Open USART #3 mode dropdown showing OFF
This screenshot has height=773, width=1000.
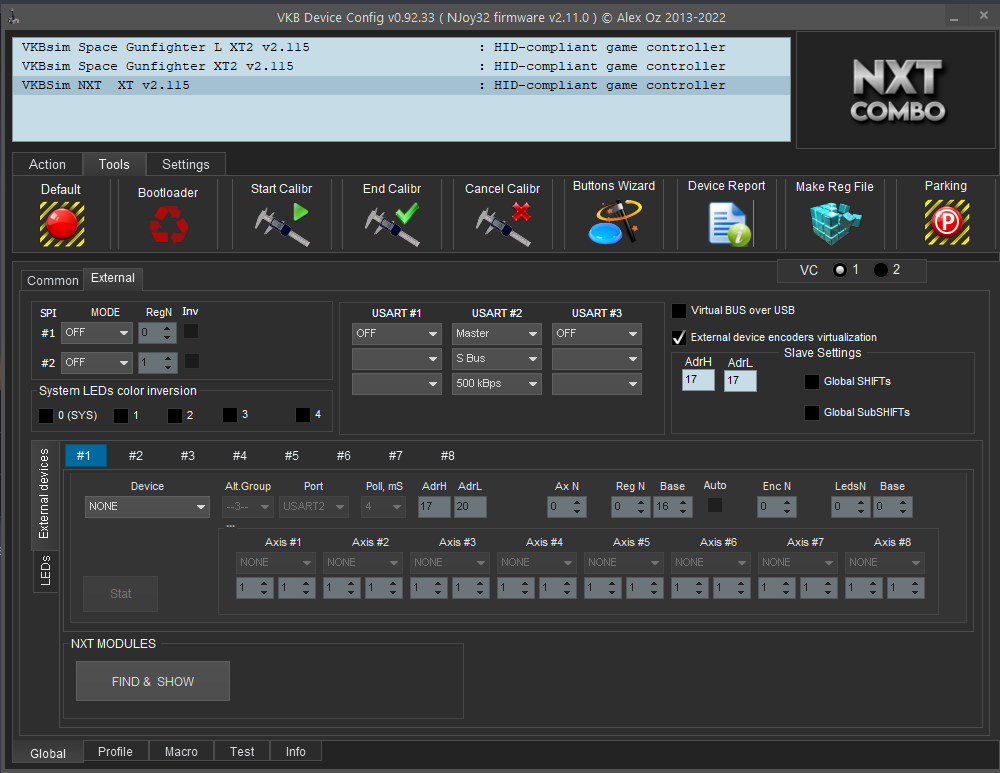pyautogui.click(x=597, y=334)
